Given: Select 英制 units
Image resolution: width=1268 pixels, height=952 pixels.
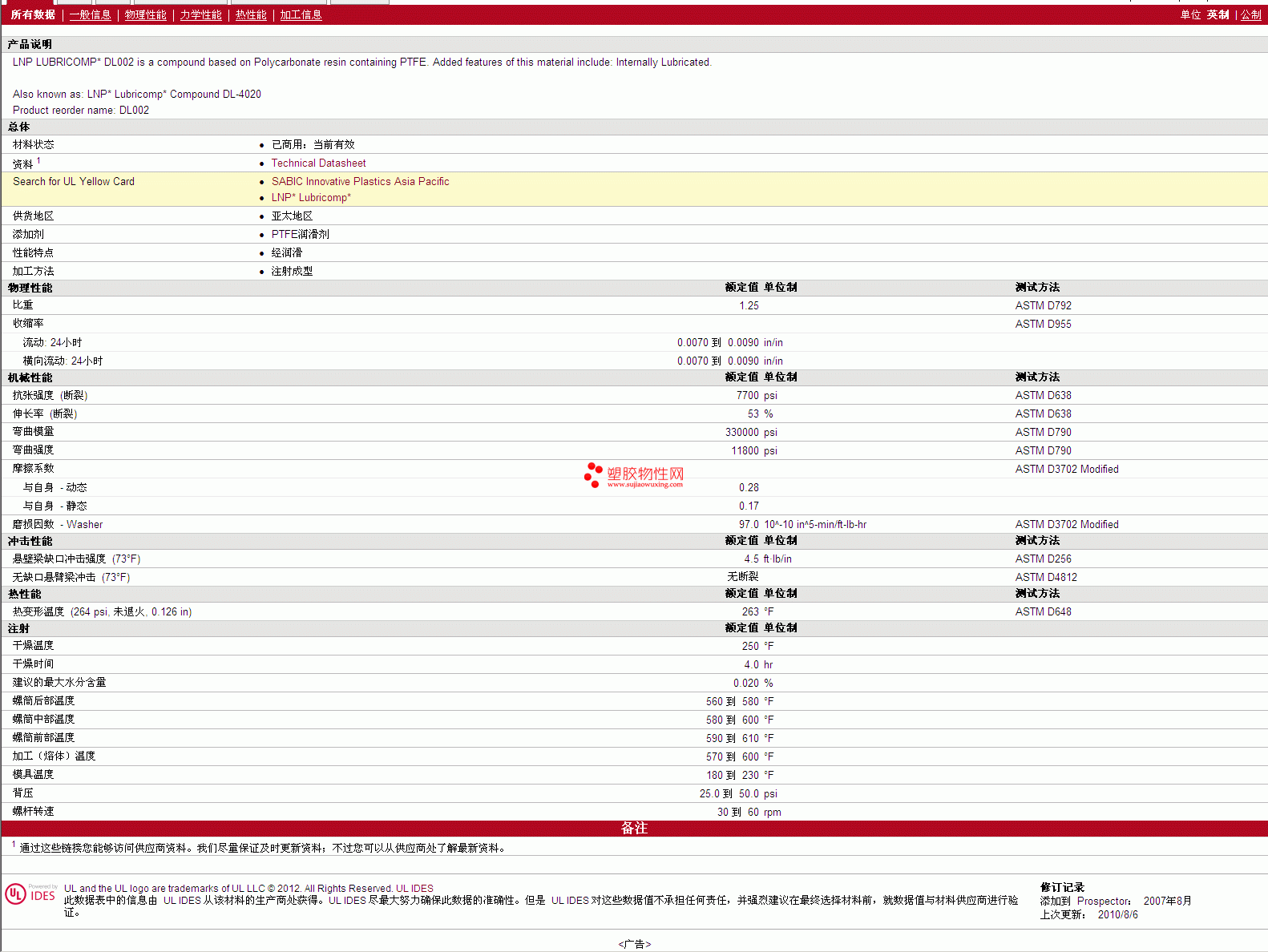Looking at the screenshot, I should (x=1218, y=14).
